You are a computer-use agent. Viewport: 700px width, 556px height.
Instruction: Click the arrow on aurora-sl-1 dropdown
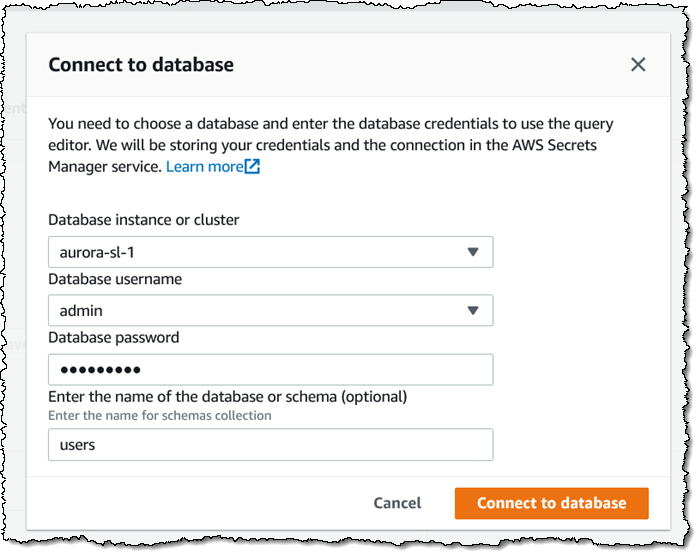coord(473,252)
